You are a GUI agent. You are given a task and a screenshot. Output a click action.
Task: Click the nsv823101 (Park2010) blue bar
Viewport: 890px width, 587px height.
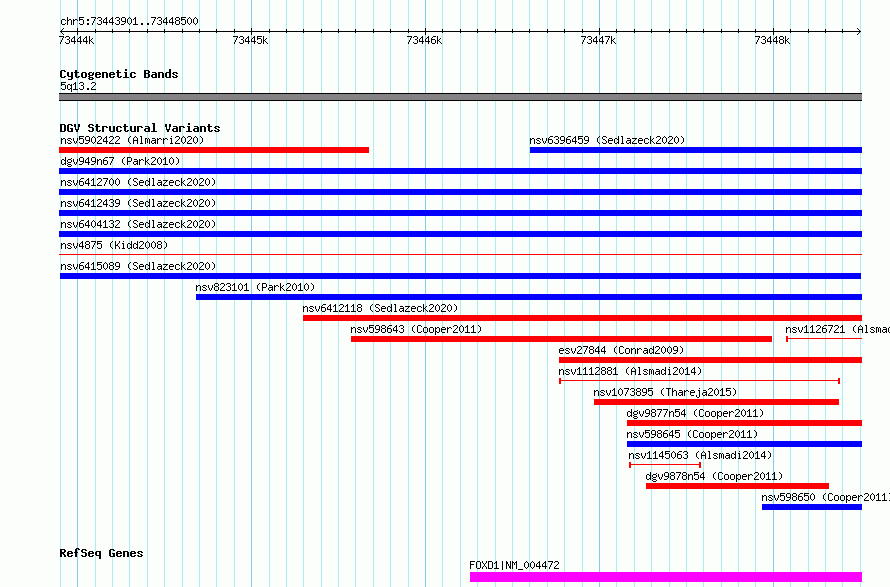point(529,297)
